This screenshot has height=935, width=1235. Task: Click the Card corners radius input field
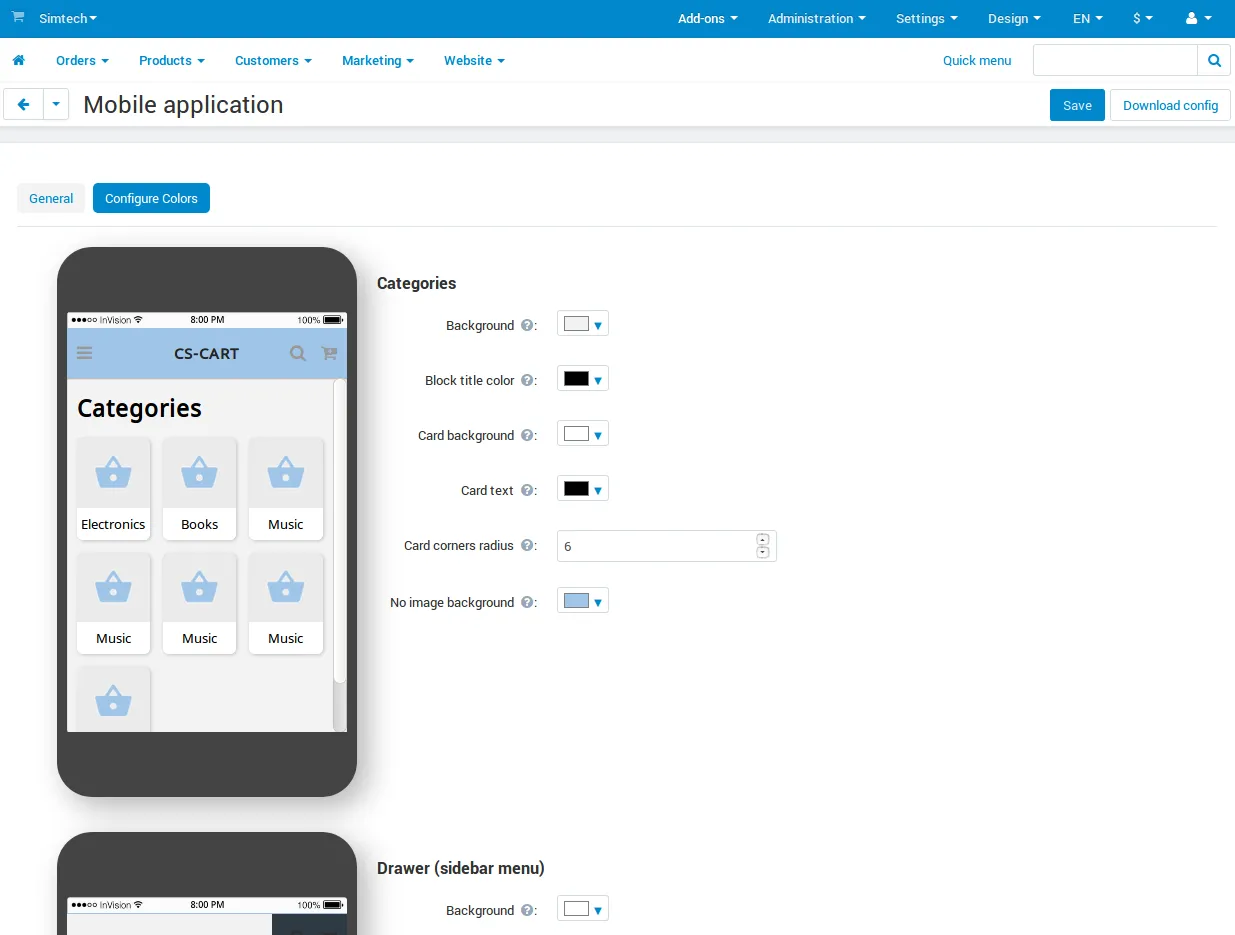[x=666, y=546]
